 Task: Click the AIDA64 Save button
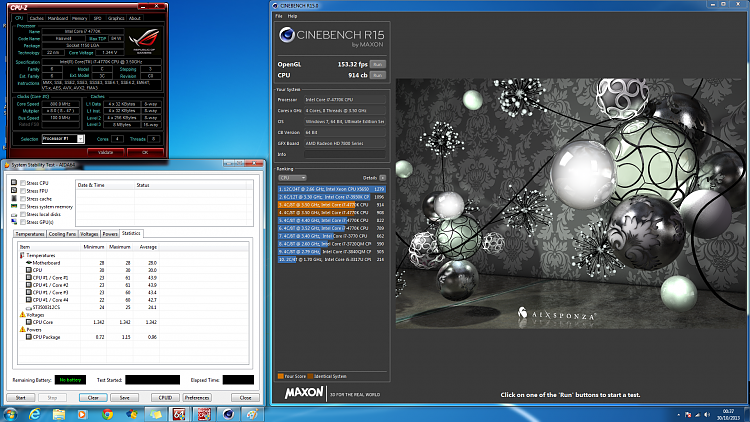point(124,398)
